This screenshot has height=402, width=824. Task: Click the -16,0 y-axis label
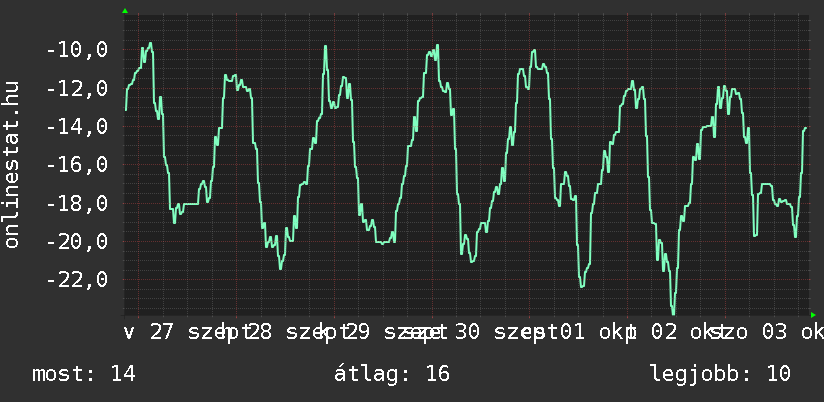(x=77, y=165)
